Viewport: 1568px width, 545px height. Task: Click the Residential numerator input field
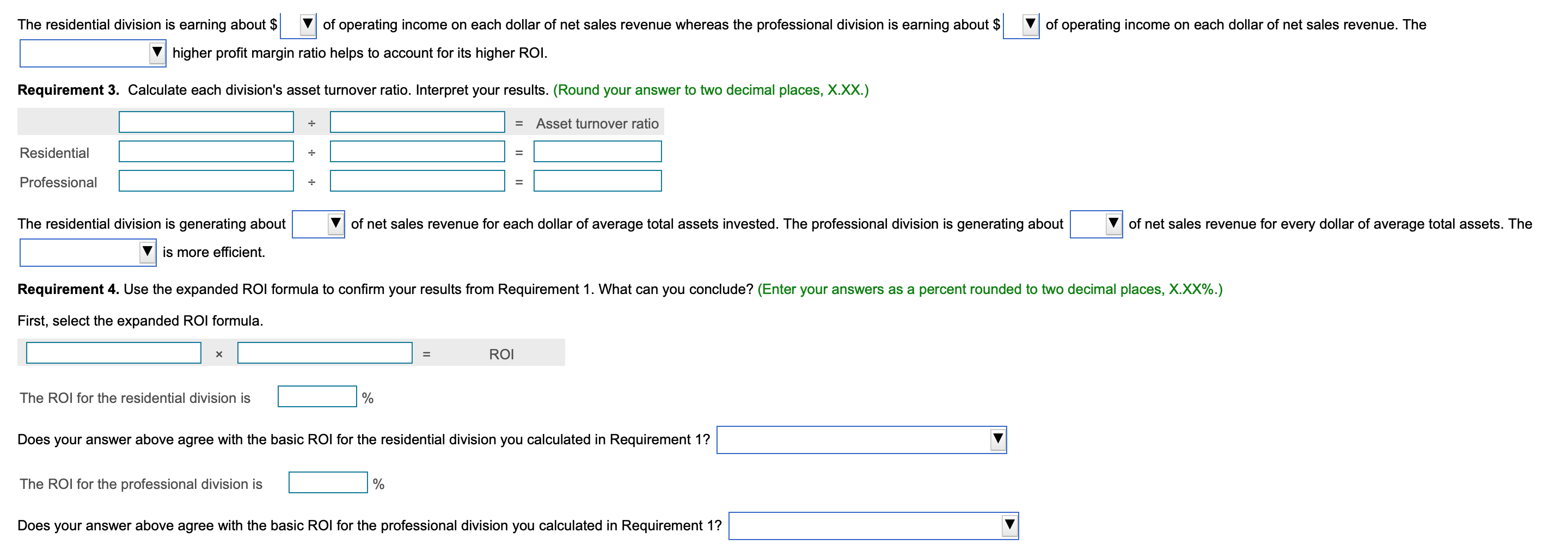tap(206, 151)
